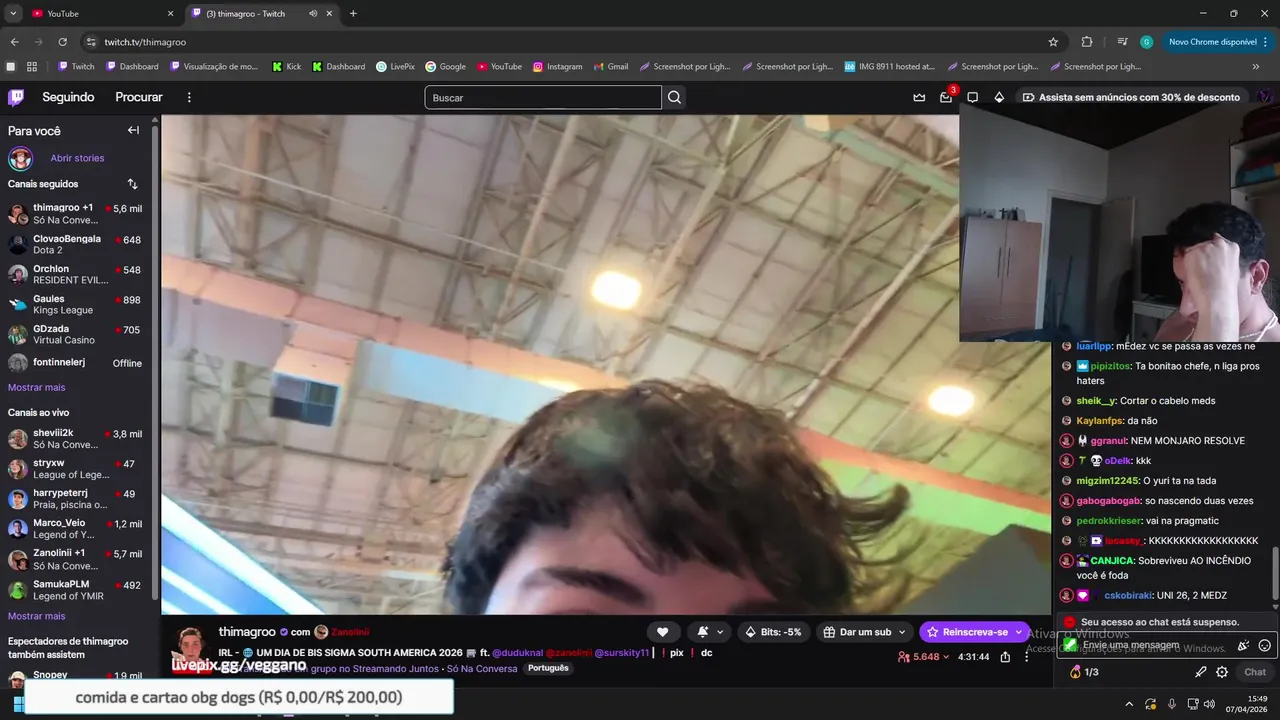This screenshot has width=1280, height=720.
Task: Open Orchion channel in sidebar
Action: point(77,274)
